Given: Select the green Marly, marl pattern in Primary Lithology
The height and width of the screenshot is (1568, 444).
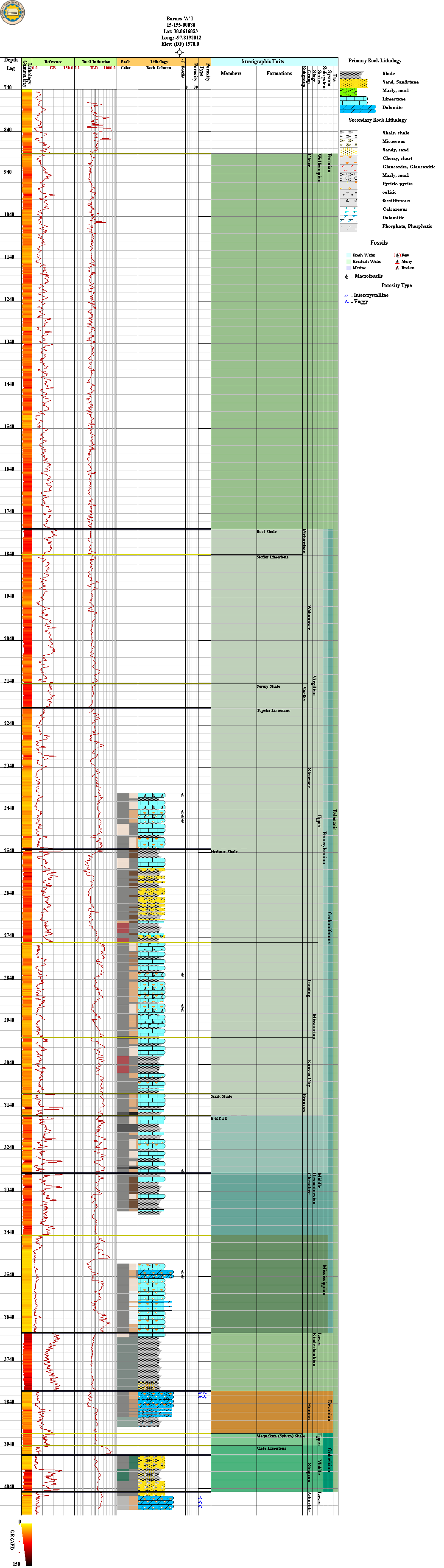Looking at the screenshot, I should (x=349, y=91).
